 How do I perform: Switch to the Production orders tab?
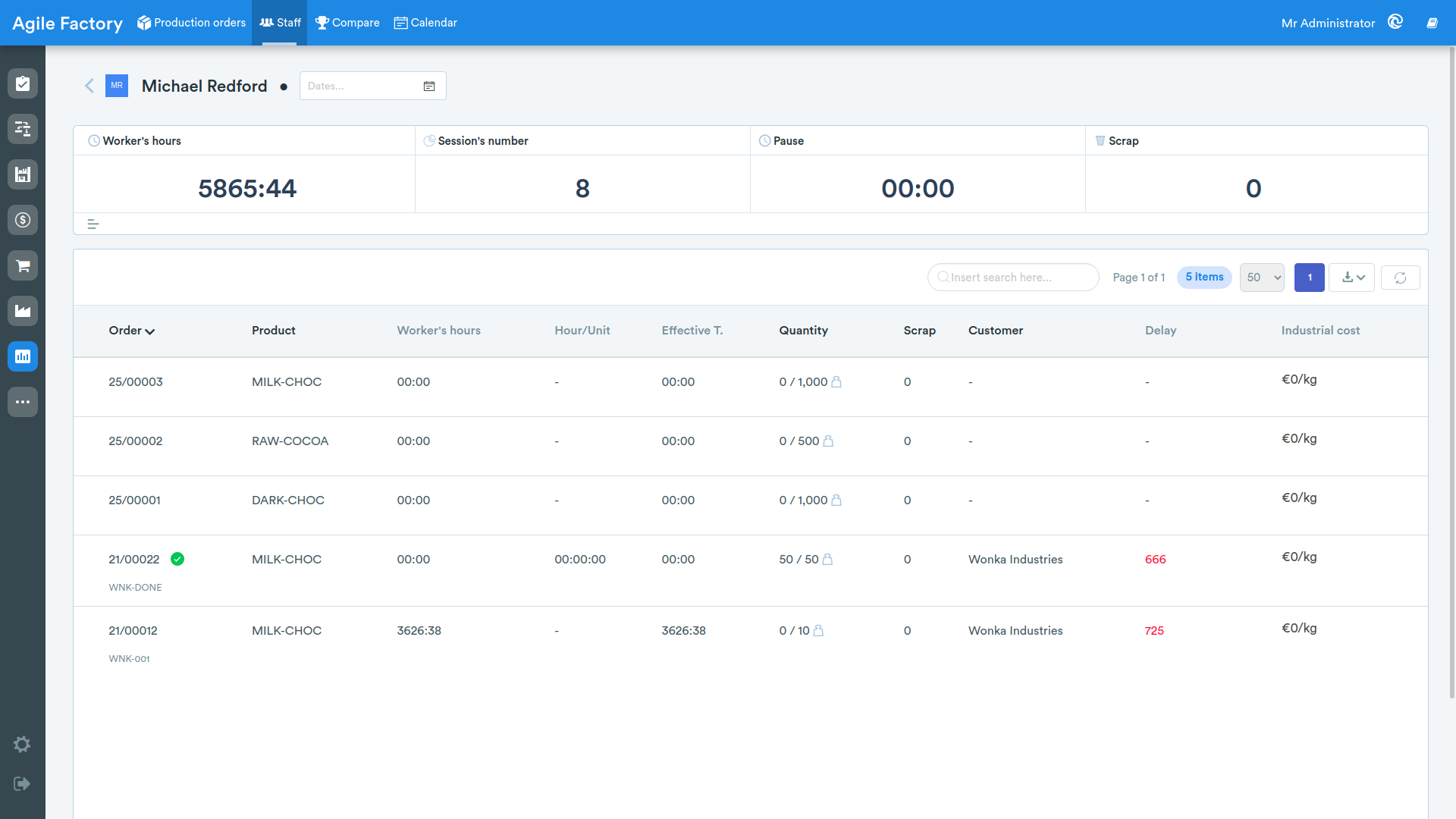tap(191, 23)
